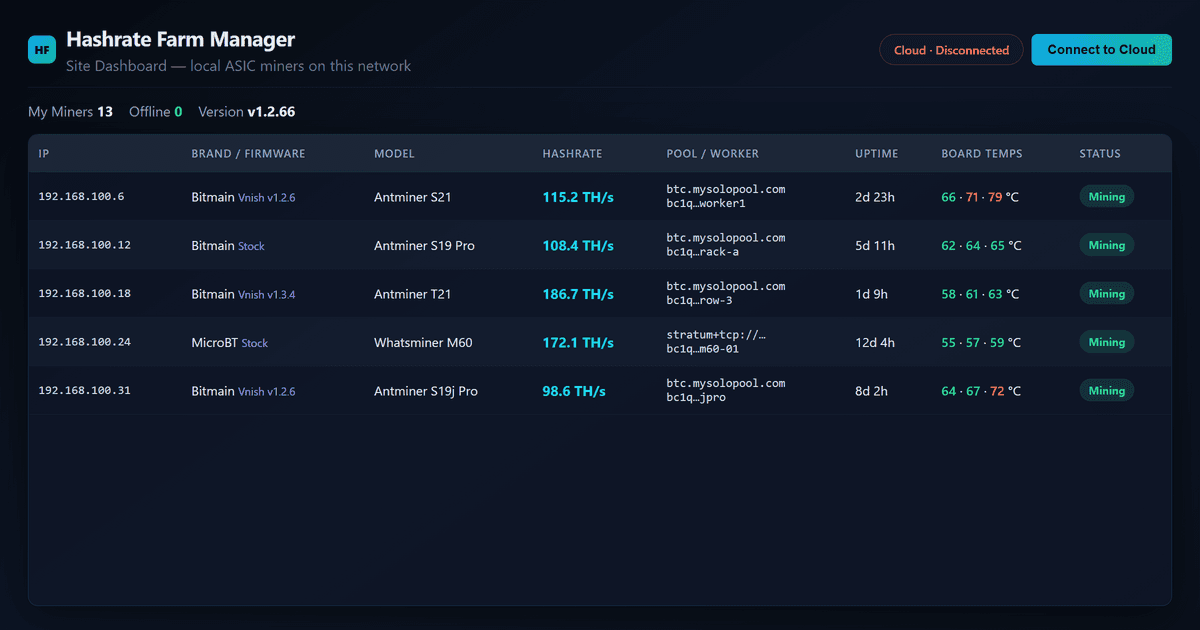Click the 12d 4h uptime value
Image resolution: width=1200 pixels, height=630 pixels.
click(875, 342)
